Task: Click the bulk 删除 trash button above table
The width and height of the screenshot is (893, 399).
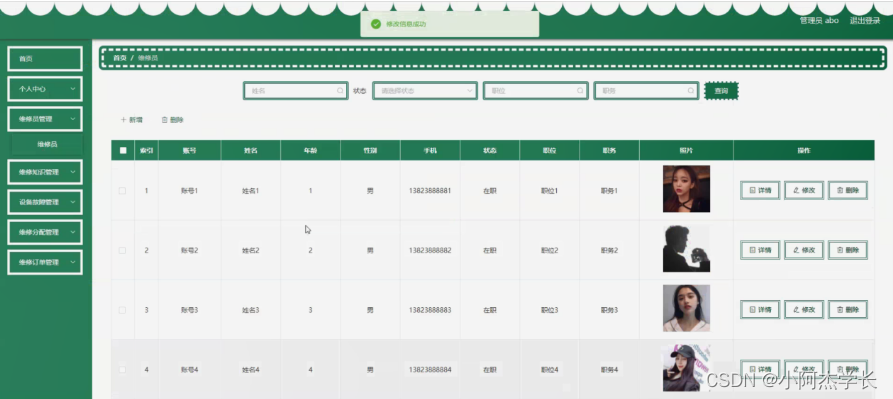Action: pos(173,120)
